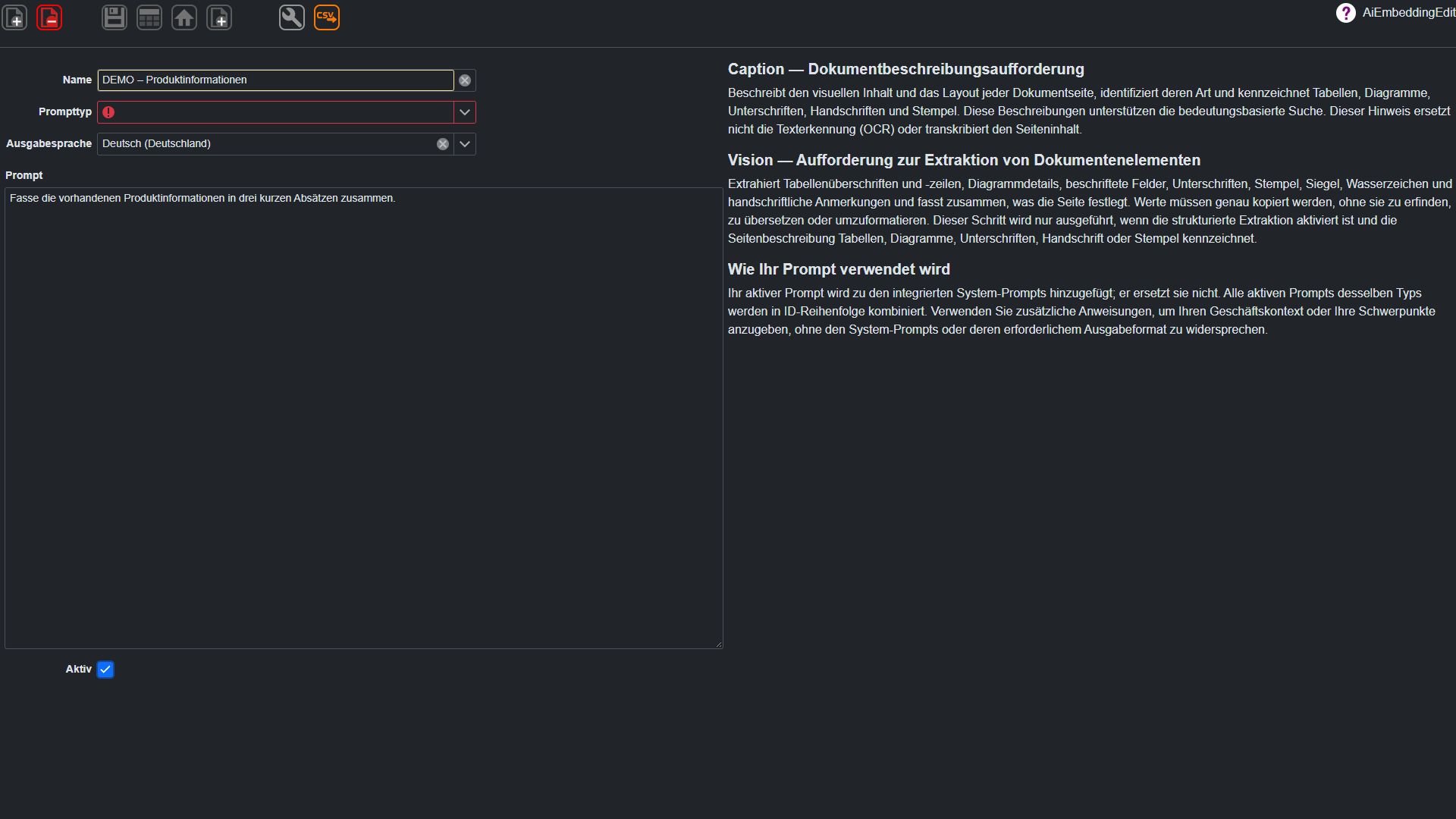Click into the Name input field
Viewport: 1456px width, 819px height.
(275, 80)
